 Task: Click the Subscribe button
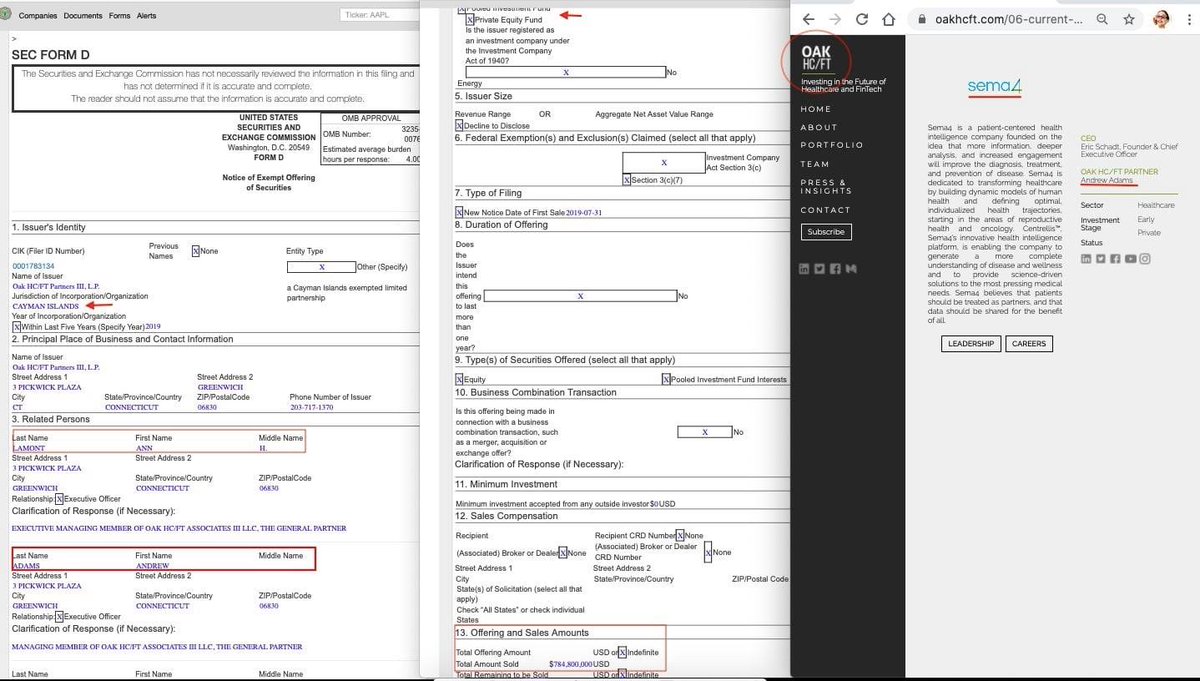coord(826,231)
